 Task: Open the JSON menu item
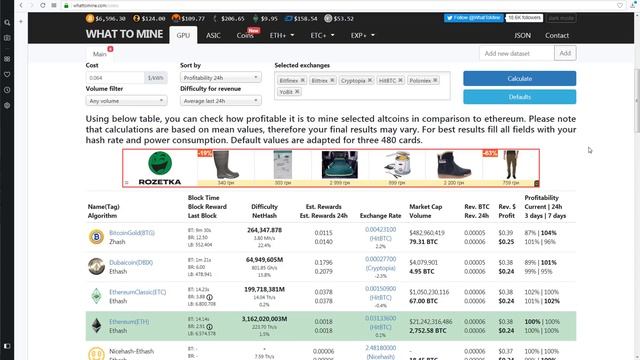(522, 36)
